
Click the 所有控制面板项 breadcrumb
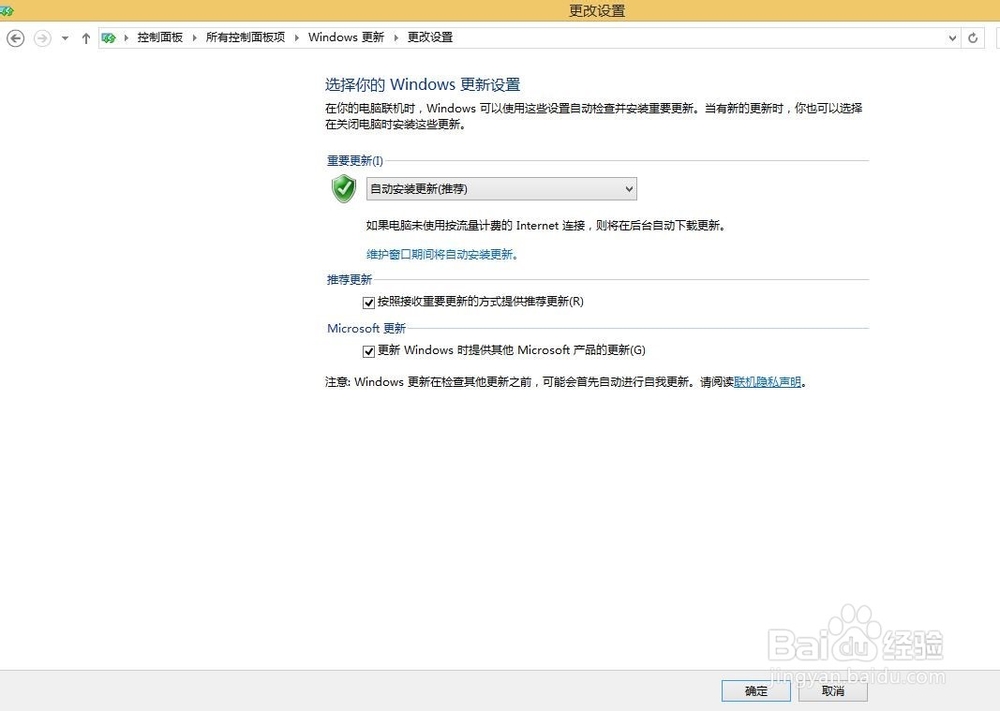pyautogui.click(x=246, y=38)
